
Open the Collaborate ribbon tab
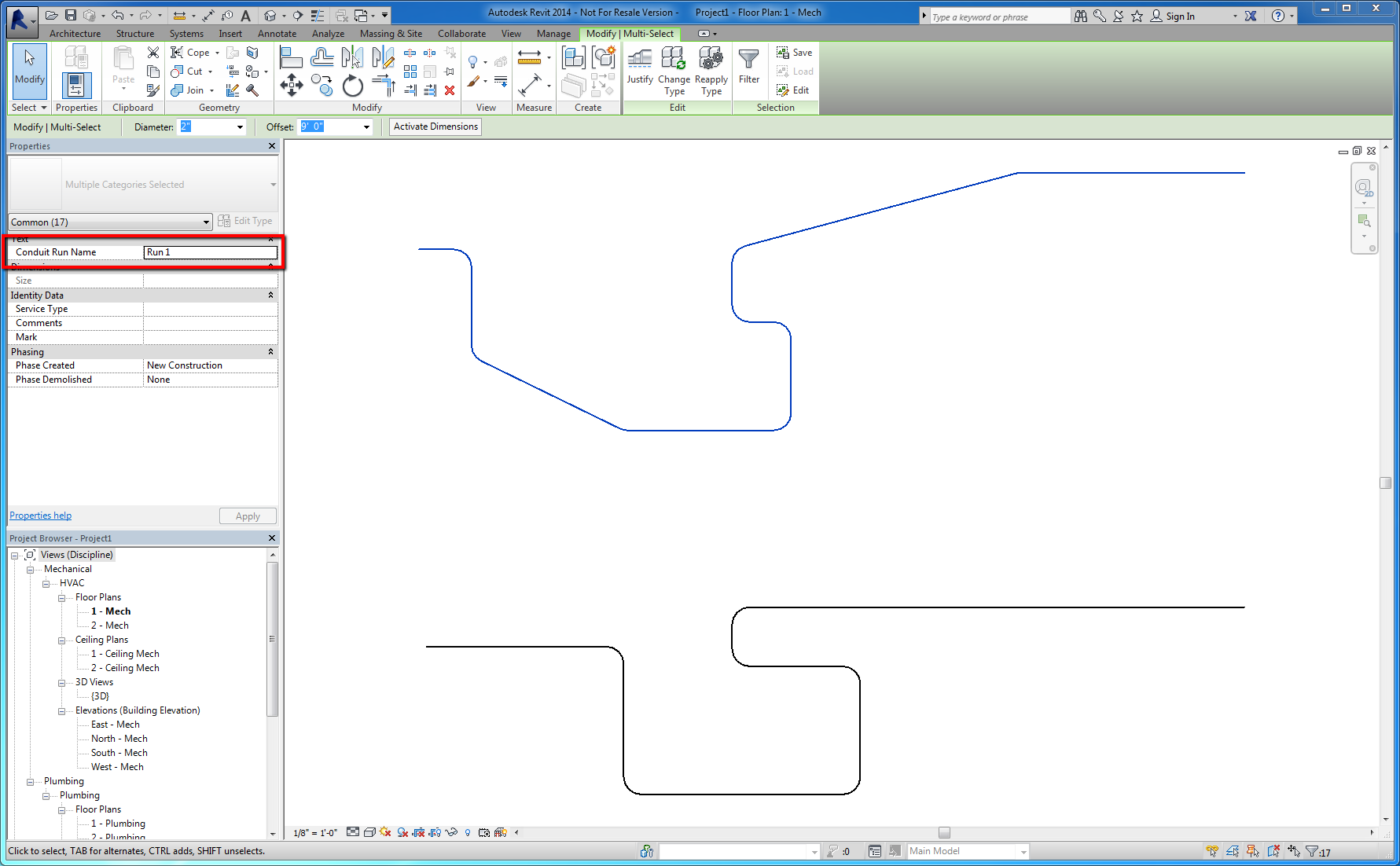(x=461, y=34)
